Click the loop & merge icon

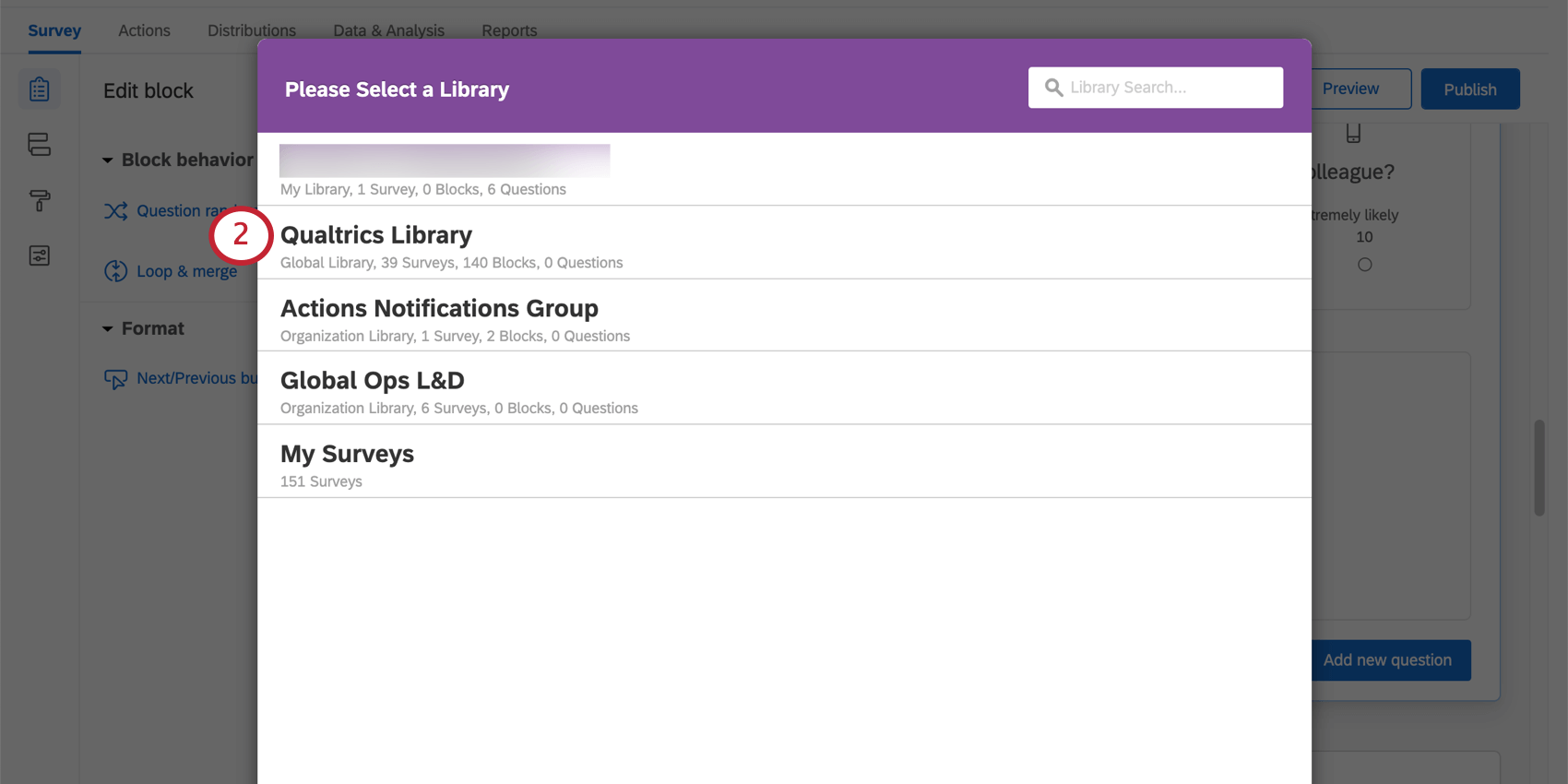pos(115,271)
